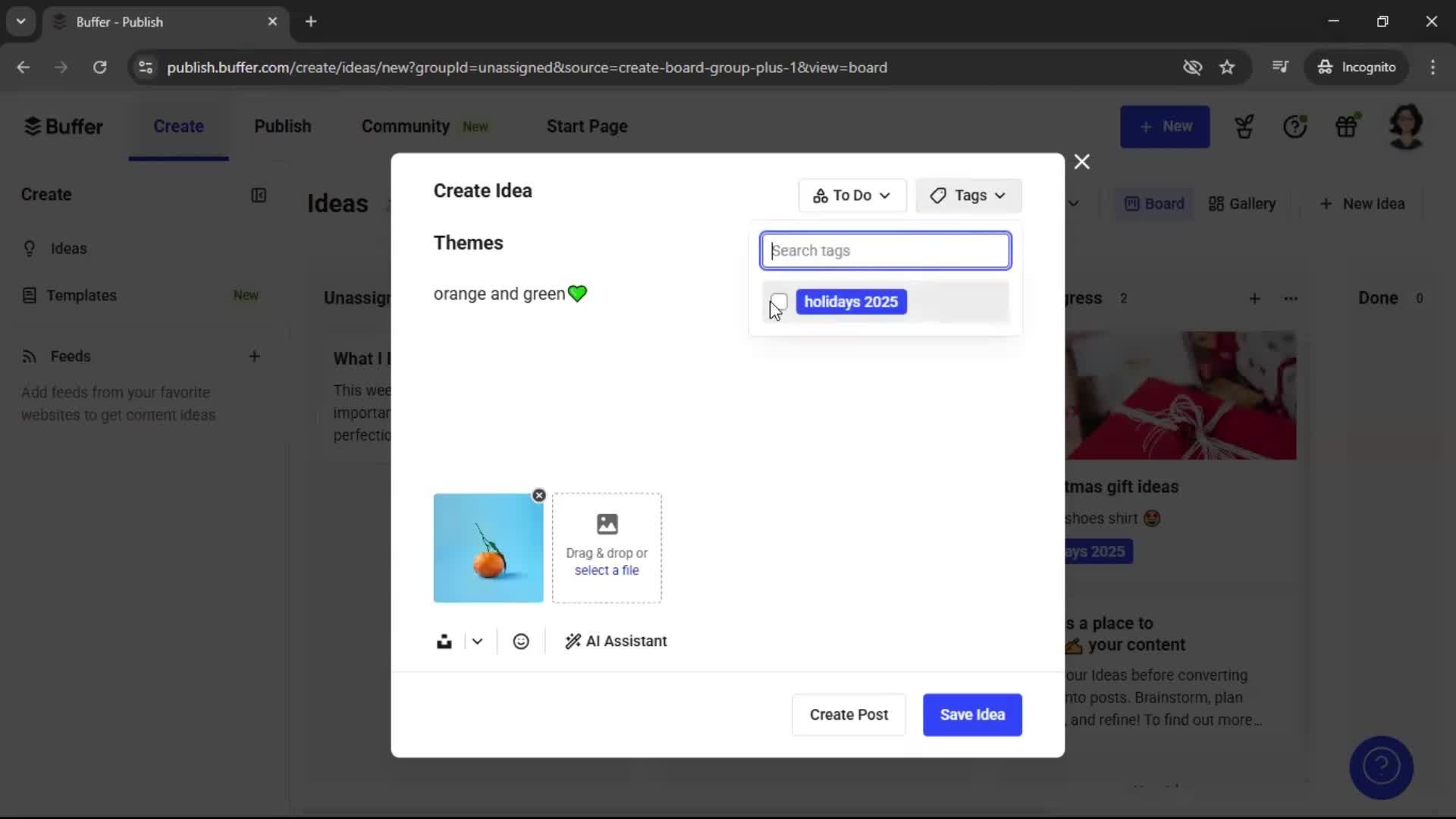Image resolution: width=1456 pixels, height=819 pixels.
Task: Open the Community section
Action: point(404,126)
